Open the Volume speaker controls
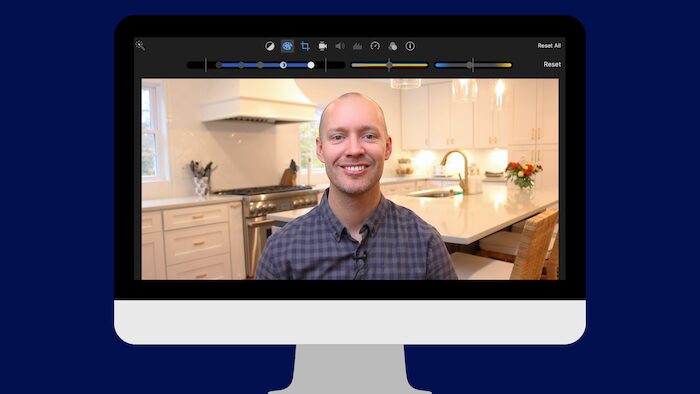 340,46
